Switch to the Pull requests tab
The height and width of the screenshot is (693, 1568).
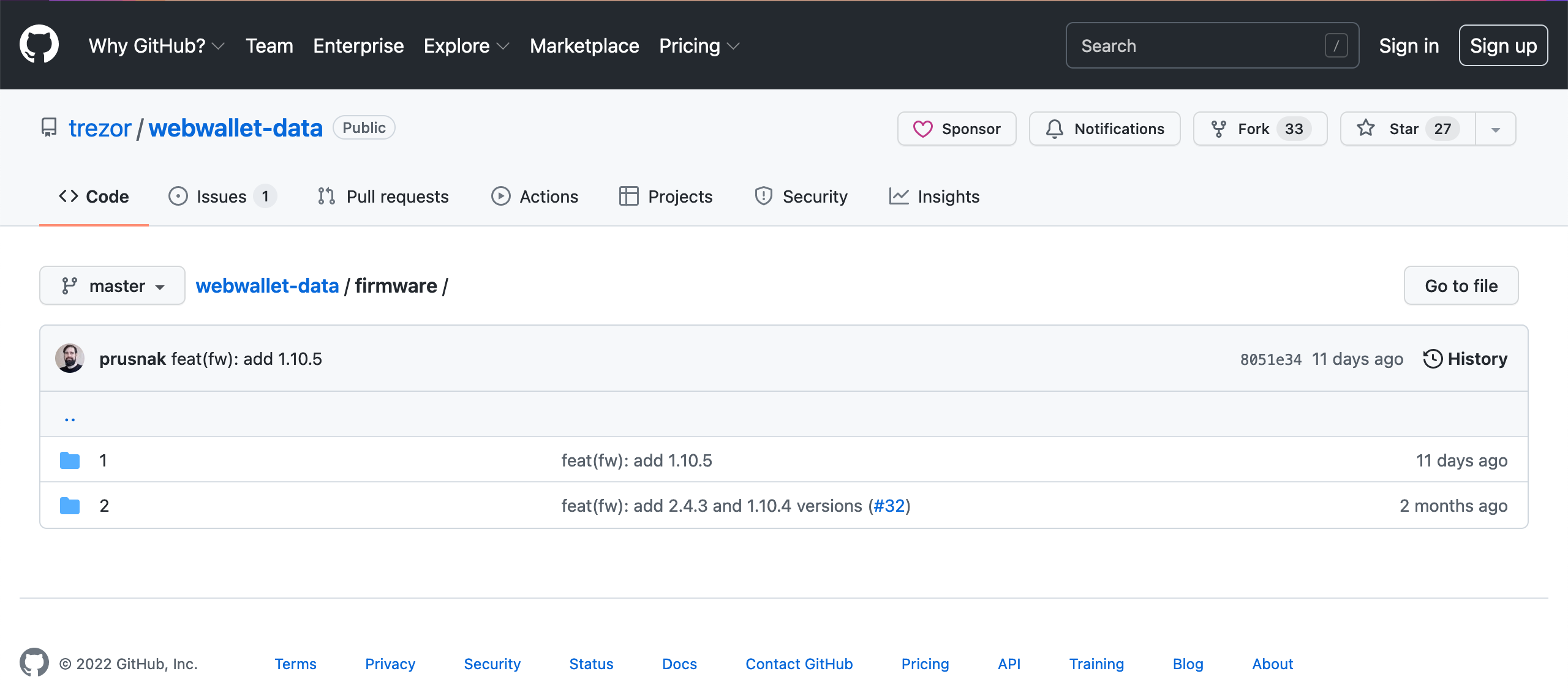pyautogui.click(x=383, y=197)
